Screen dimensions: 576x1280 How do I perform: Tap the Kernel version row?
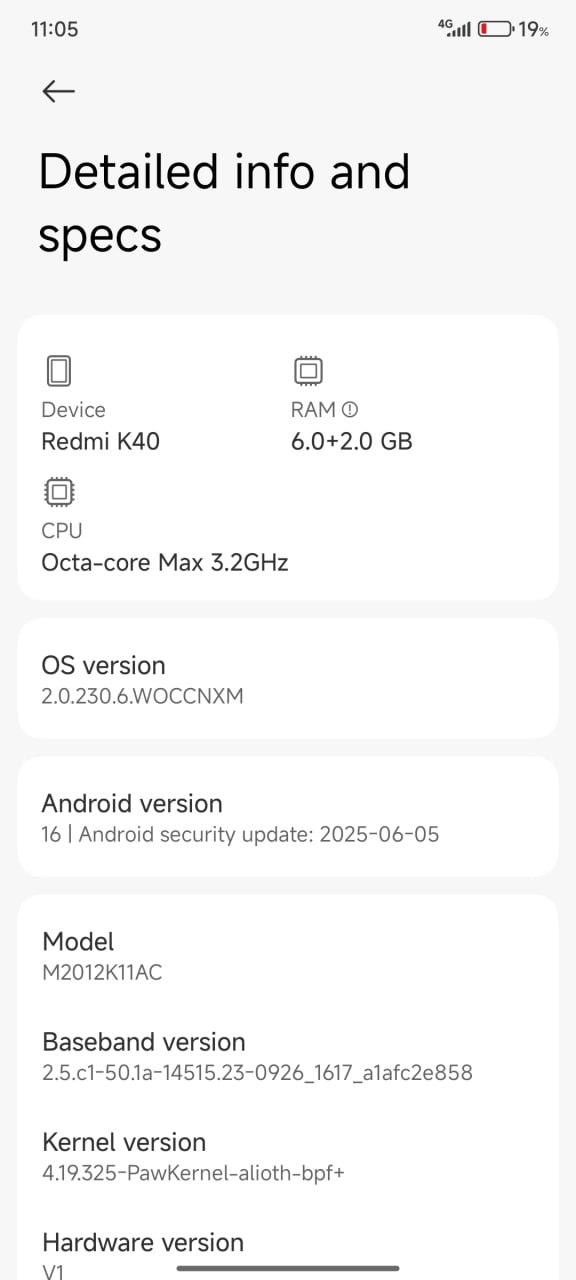(288, 1157)
